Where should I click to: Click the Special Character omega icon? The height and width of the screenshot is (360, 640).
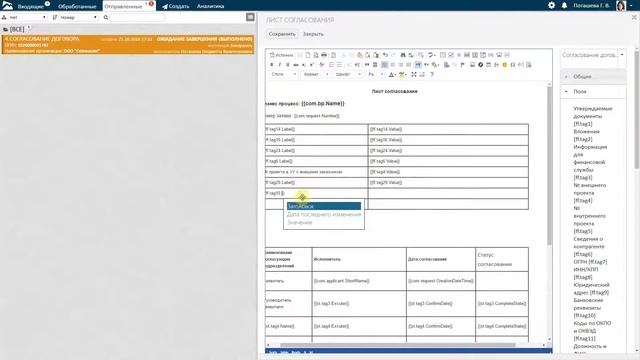[x=513, y=64]
